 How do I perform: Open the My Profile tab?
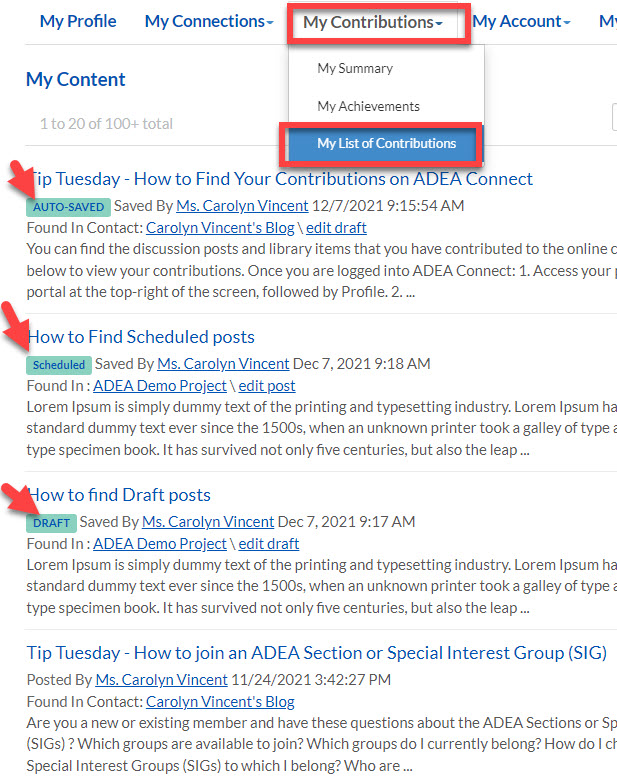[x=78, y=21]
